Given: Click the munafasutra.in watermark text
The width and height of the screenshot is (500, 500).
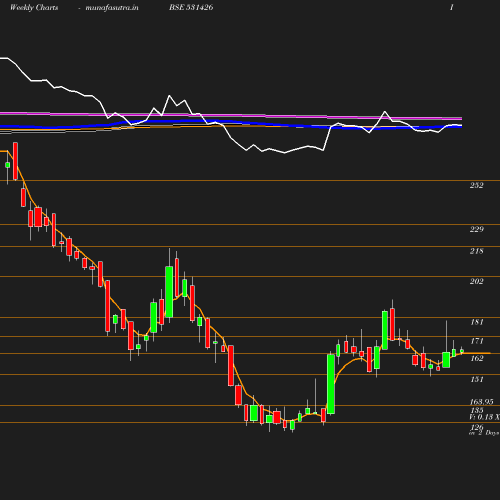Looking at the screenshot, I should (x=112, y=7).
